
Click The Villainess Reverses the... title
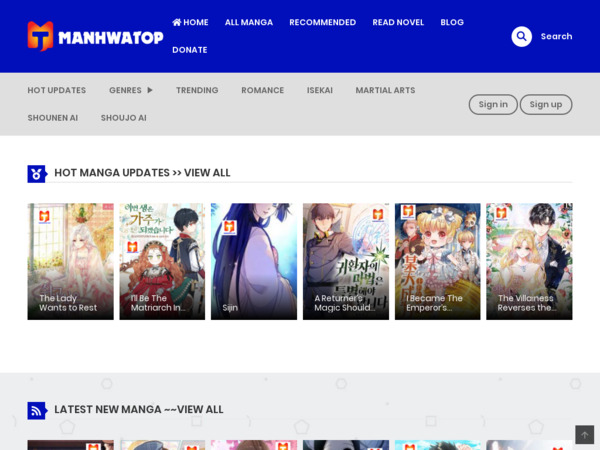click(527, 303)
